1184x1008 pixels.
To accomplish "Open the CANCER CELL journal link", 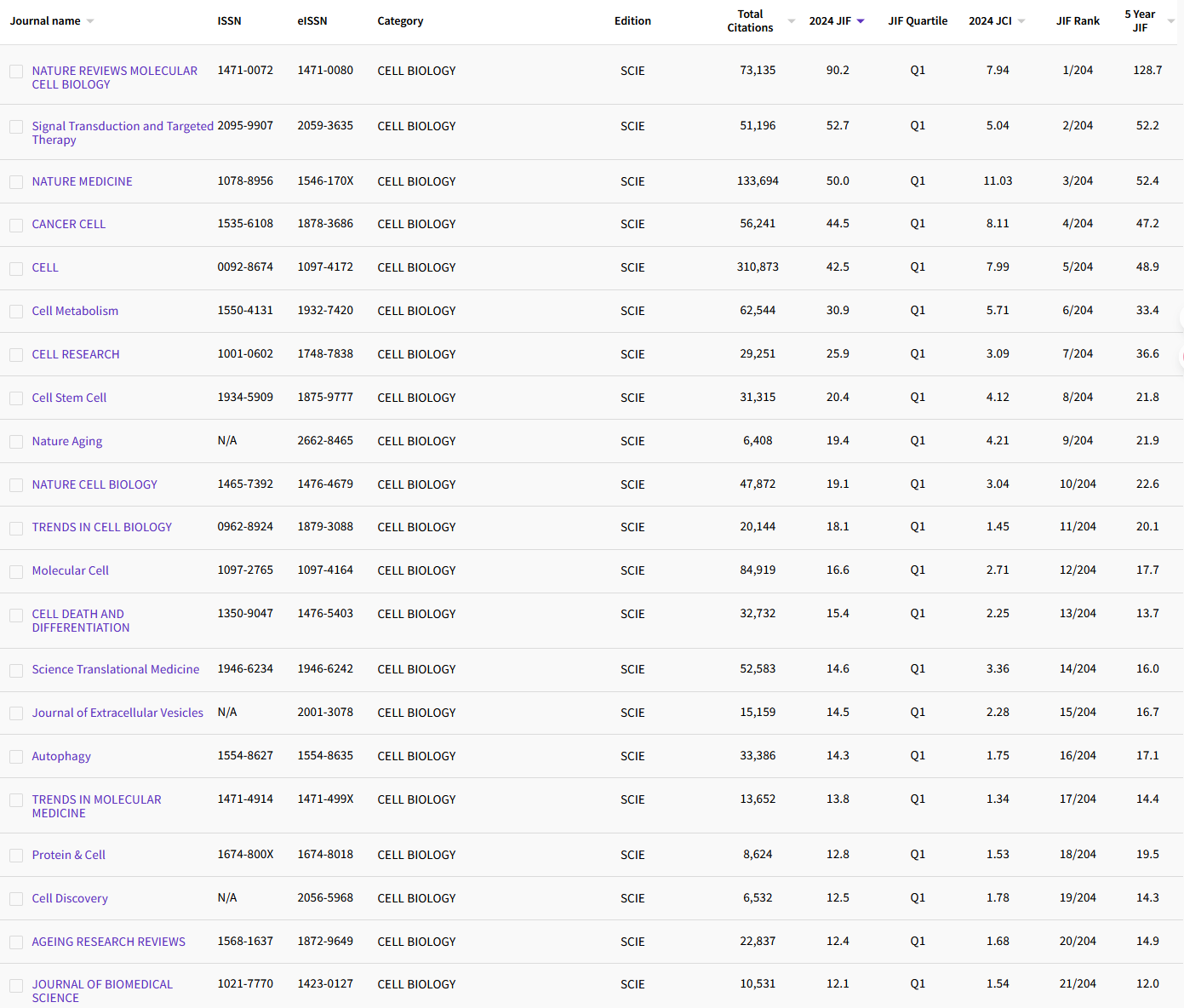I will point(69,224).
